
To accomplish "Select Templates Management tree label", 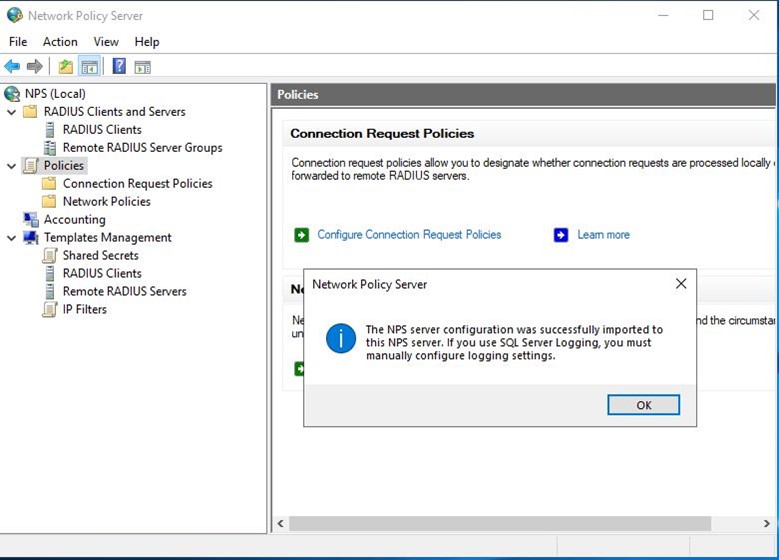I will [107, 238].
